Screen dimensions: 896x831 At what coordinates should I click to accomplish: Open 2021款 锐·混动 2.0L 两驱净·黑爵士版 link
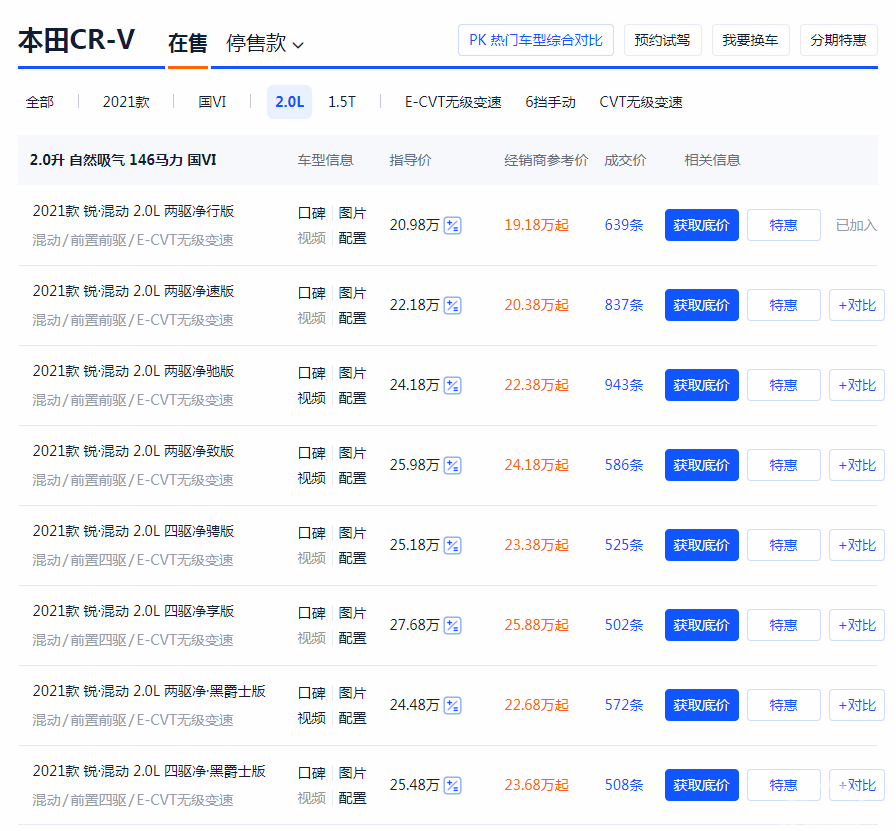pos(149,691)
